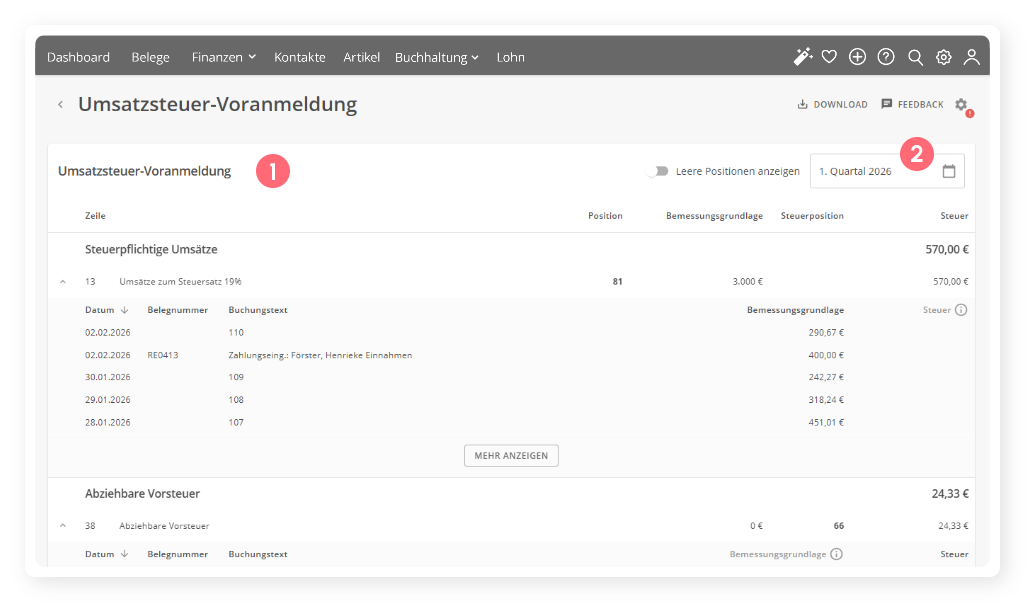1035x612 pixels.
Task: Go to Kontakte in navigation
Action: pos(299,57)
